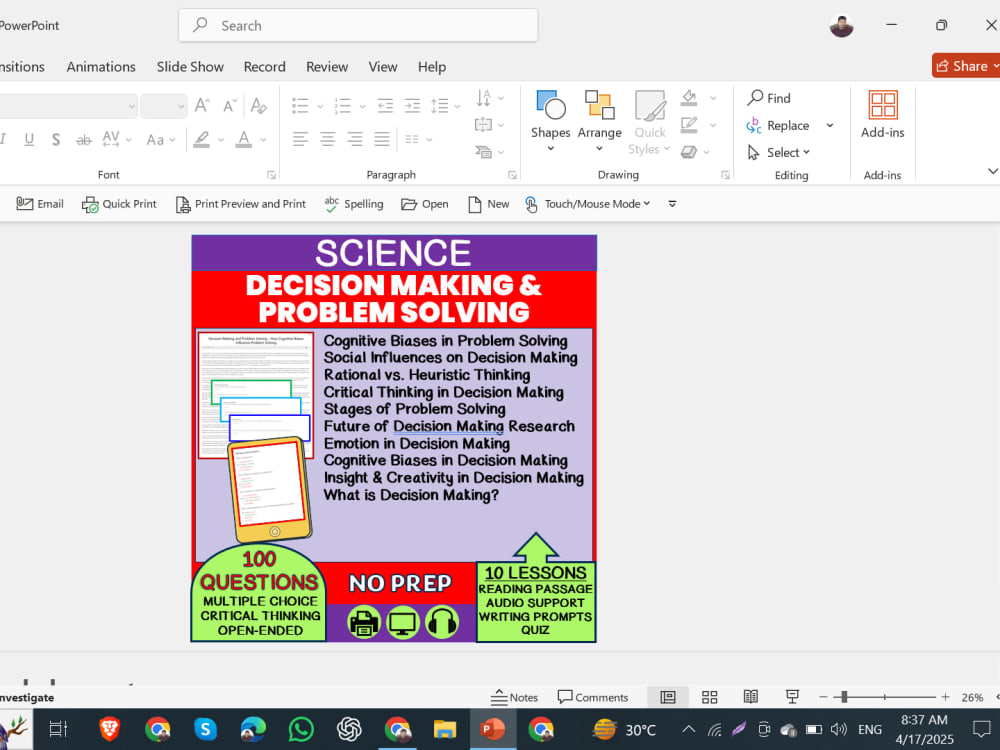Switch to the Record tab
This screenshot has height=750, width=1000.
pos(265,67)
